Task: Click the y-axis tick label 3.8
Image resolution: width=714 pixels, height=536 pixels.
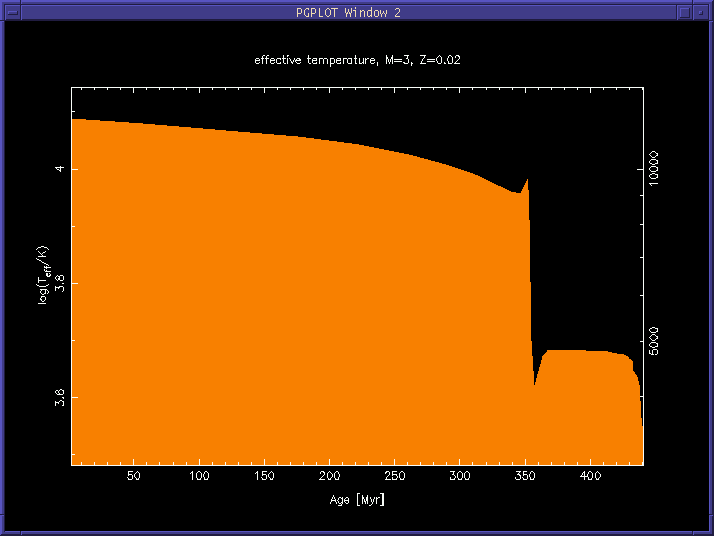Action: pyautogui.click(x=60, y=283)
